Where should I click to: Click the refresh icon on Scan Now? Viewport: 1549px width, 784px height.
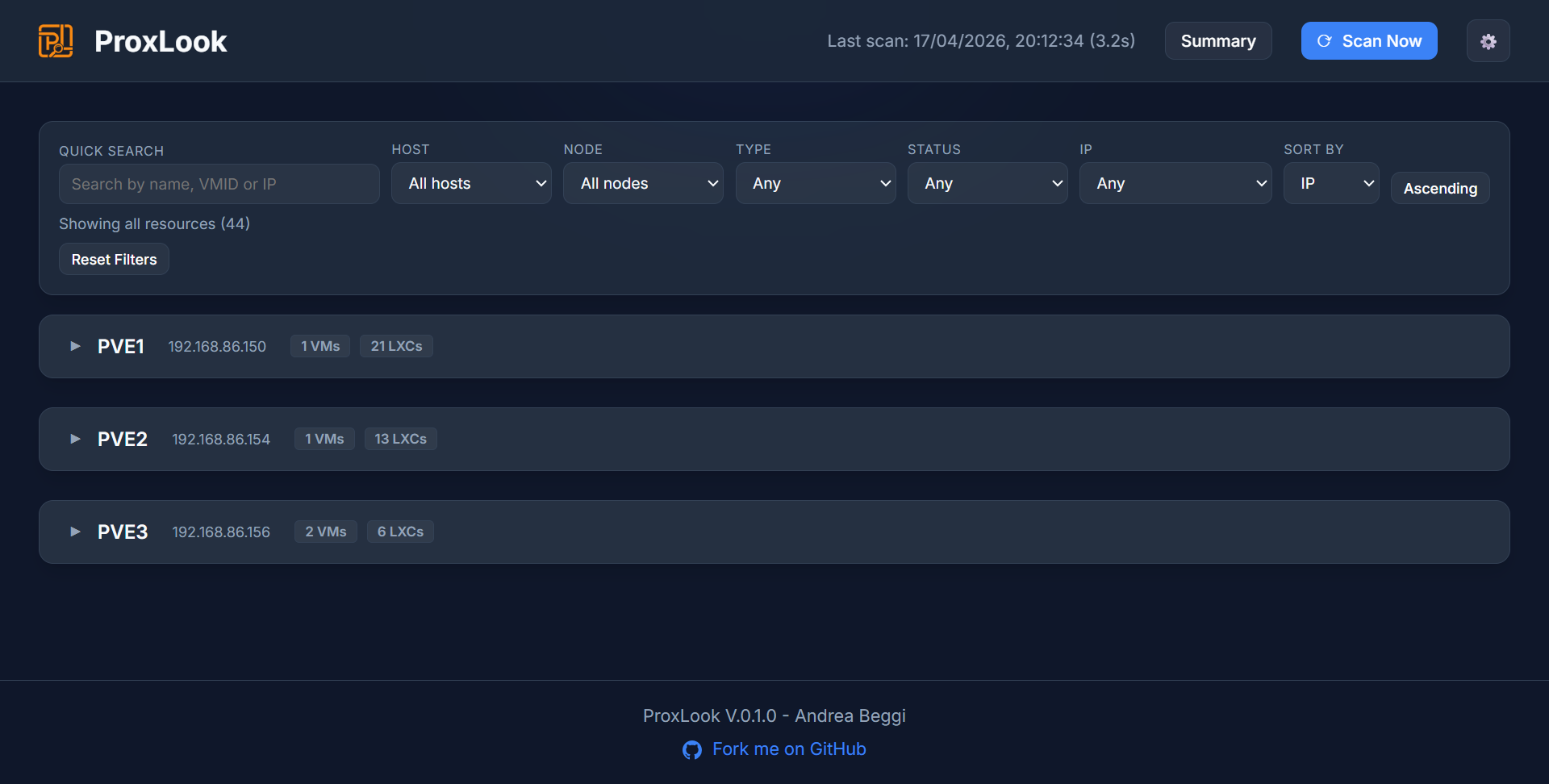1326,40
